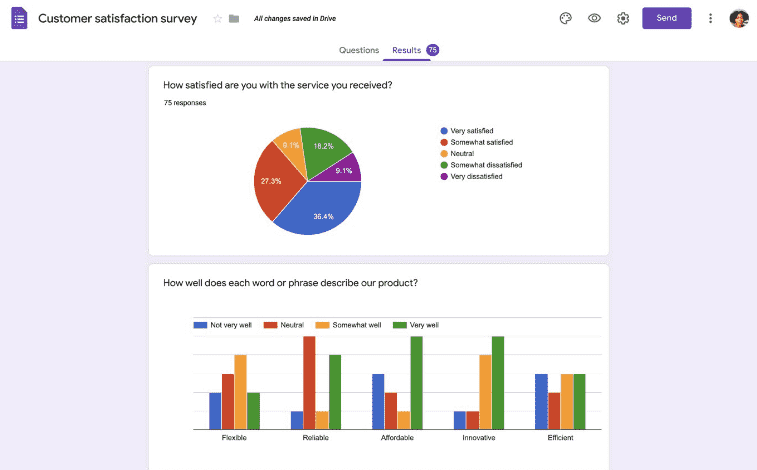
Task: Click the Very satisfied legend dot
Action: (x=444, y=131)
